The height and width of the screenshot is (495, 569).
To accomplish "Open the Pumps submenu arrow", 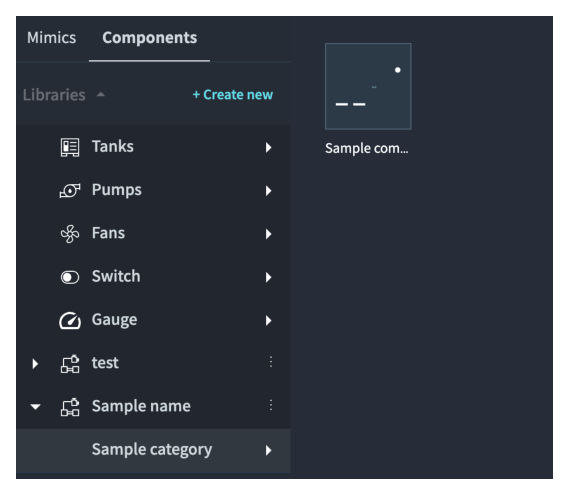I will click(x=268, y=191).
